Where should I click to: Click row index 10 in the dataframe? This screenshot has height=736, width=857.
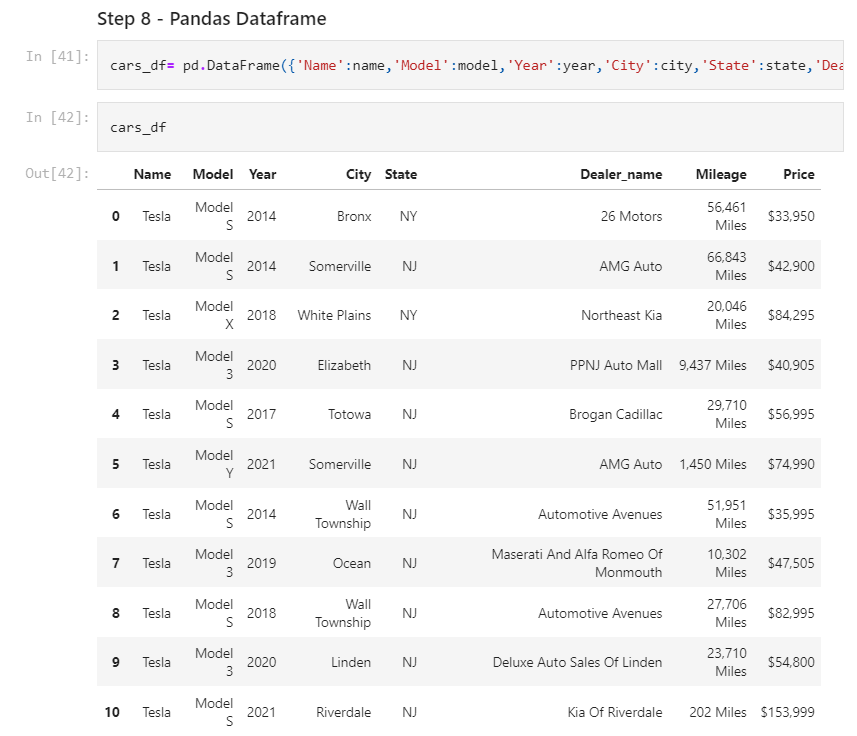coord(112,713)
